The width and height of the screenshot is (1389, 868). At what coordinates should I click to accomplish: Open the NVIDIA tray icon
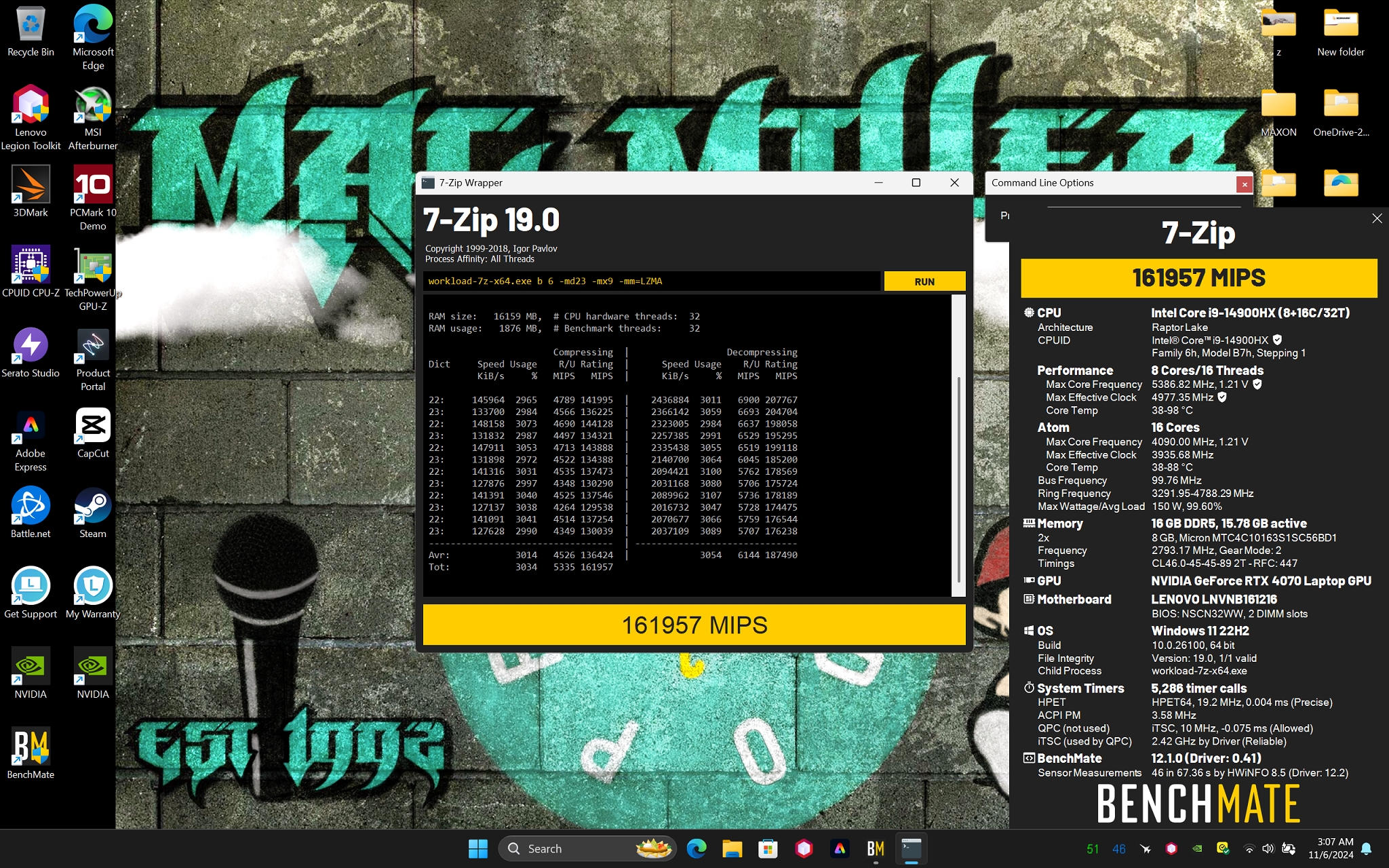pyautogui.click(x=1198, y=848)
